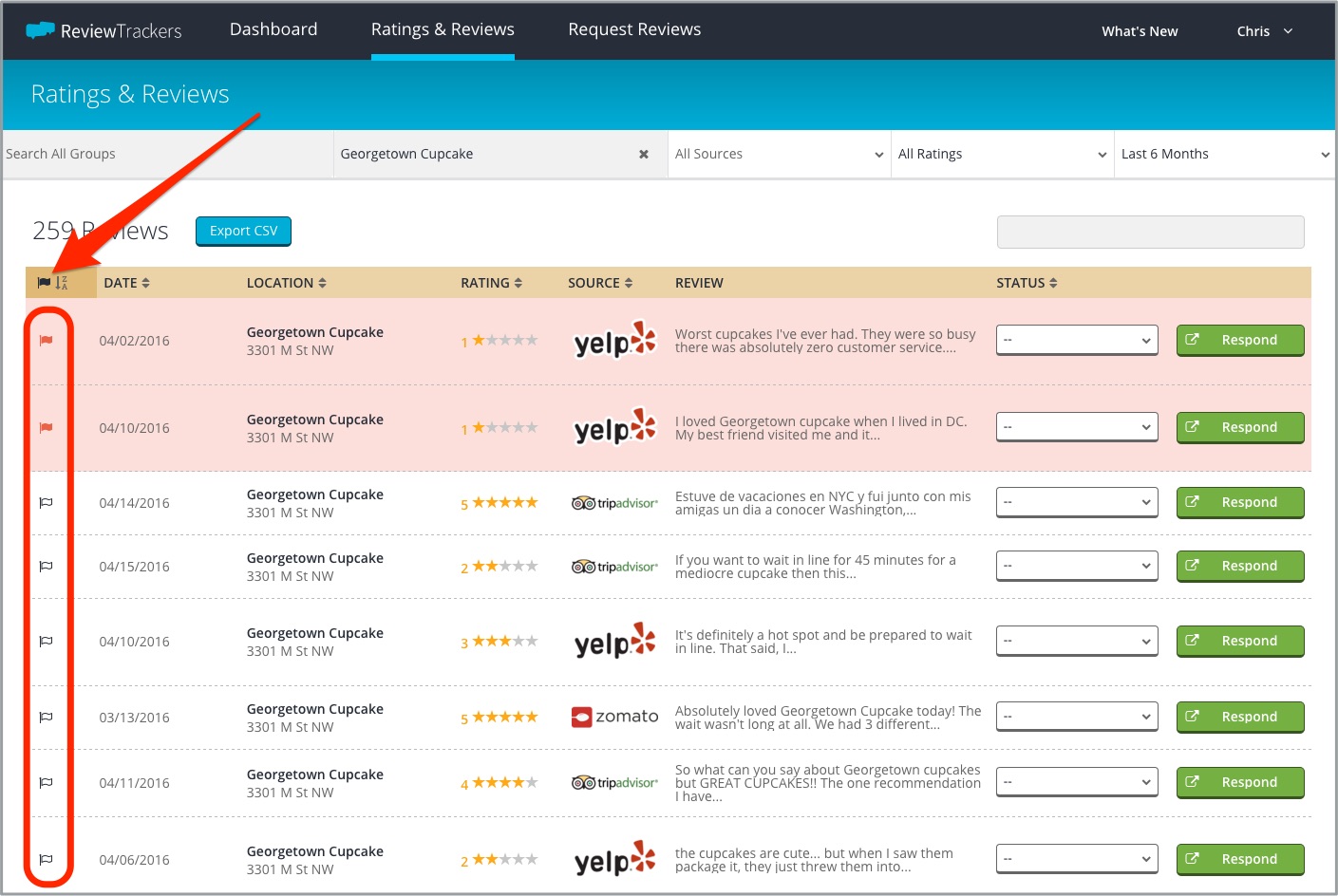Click two-star rating of 04/15/2016 review

click(x=499, y=567)
